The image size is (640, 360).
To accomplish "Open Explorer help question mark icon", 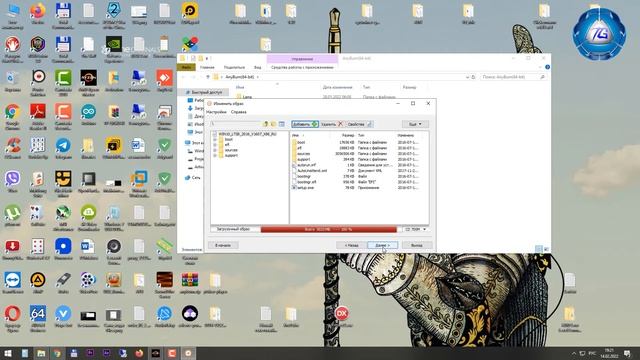I will tap(547, 67).
